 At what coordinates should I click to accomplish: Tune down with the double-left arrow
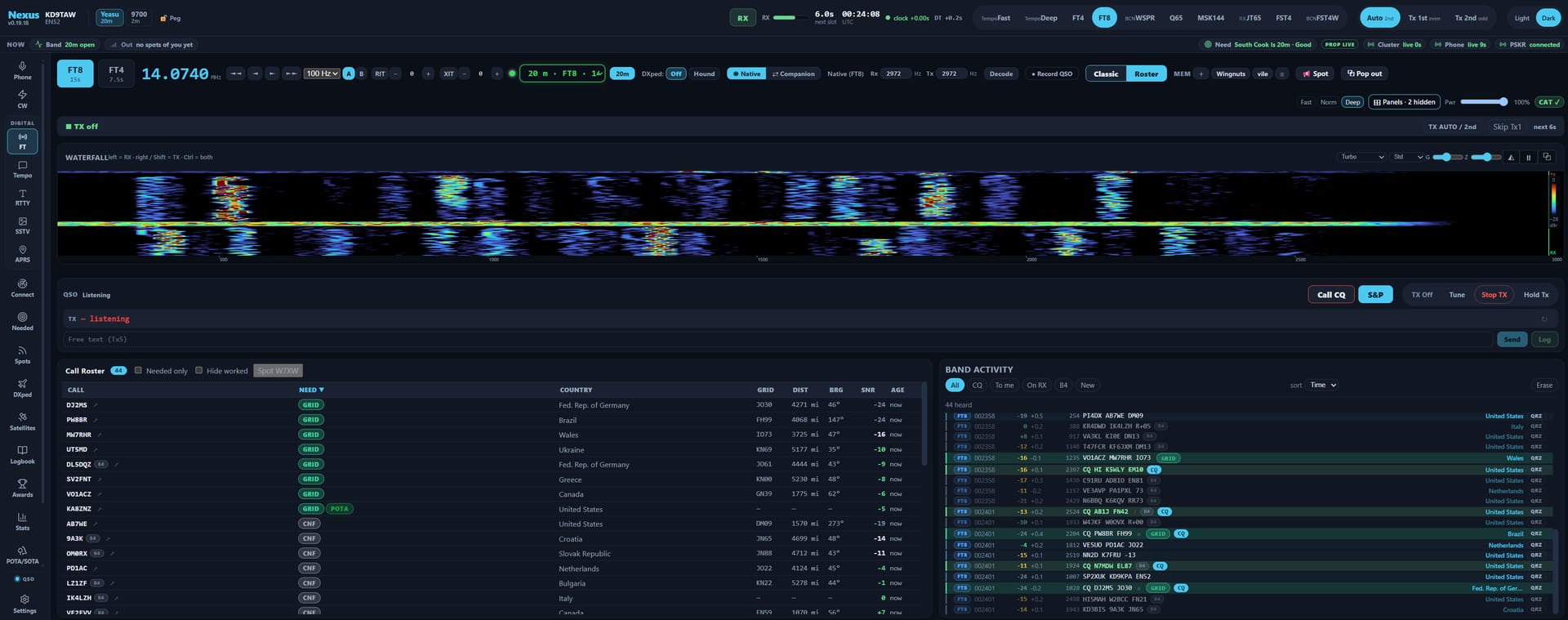point(235,74)
